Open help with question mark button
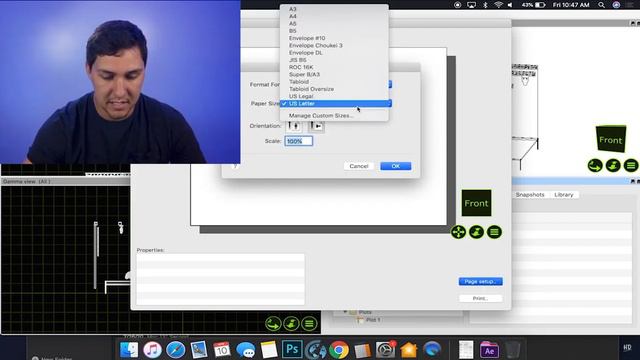The width and height of the screenshot is (640, 360). click(x=235, y=166)
